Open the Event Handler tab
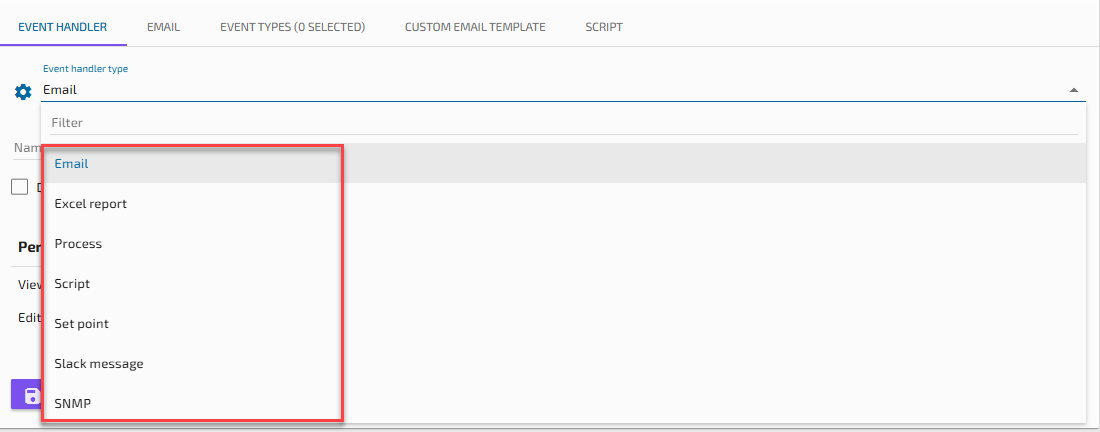 click(x=63, y=27)
